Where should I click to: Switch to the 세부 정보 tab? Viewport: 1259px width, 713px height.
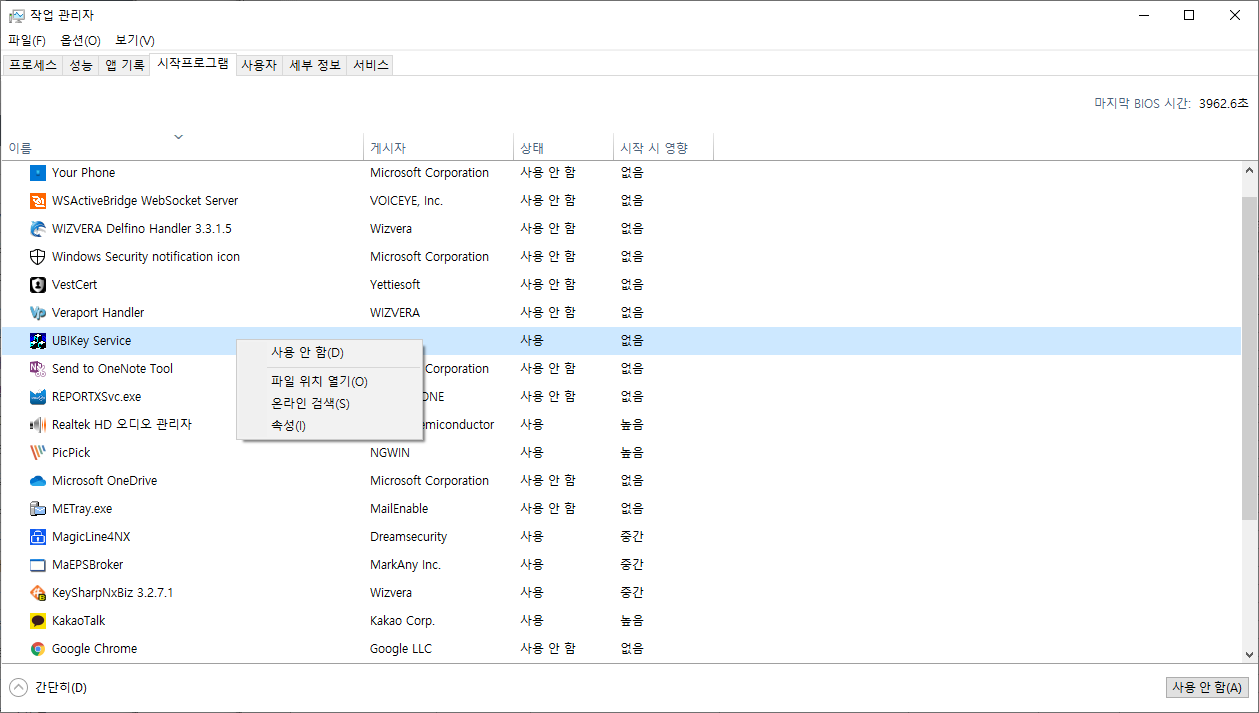coord(315,65)
